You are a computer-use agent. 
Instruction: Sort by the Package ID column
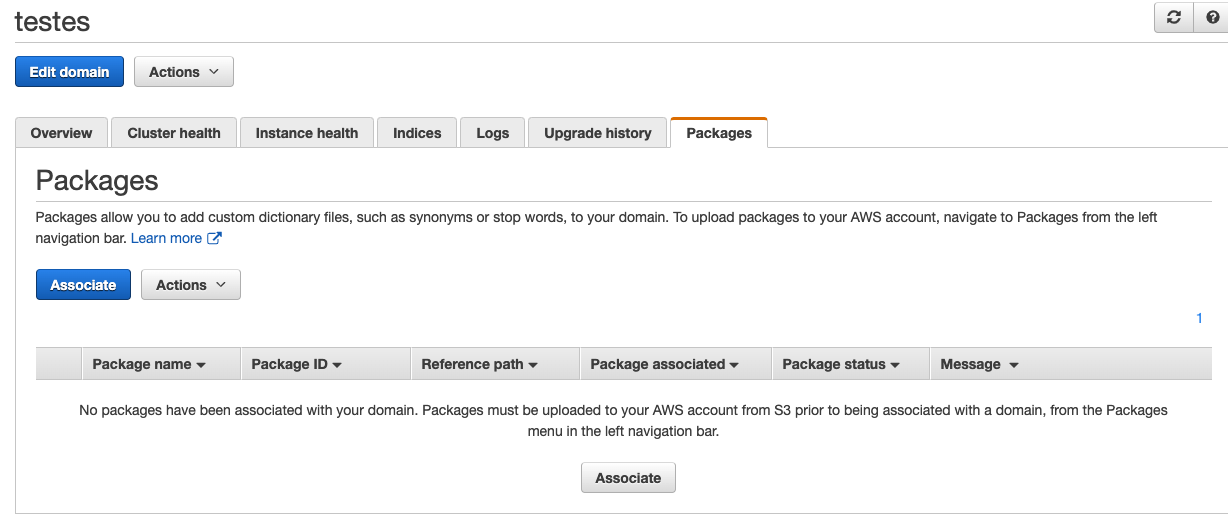297,364
